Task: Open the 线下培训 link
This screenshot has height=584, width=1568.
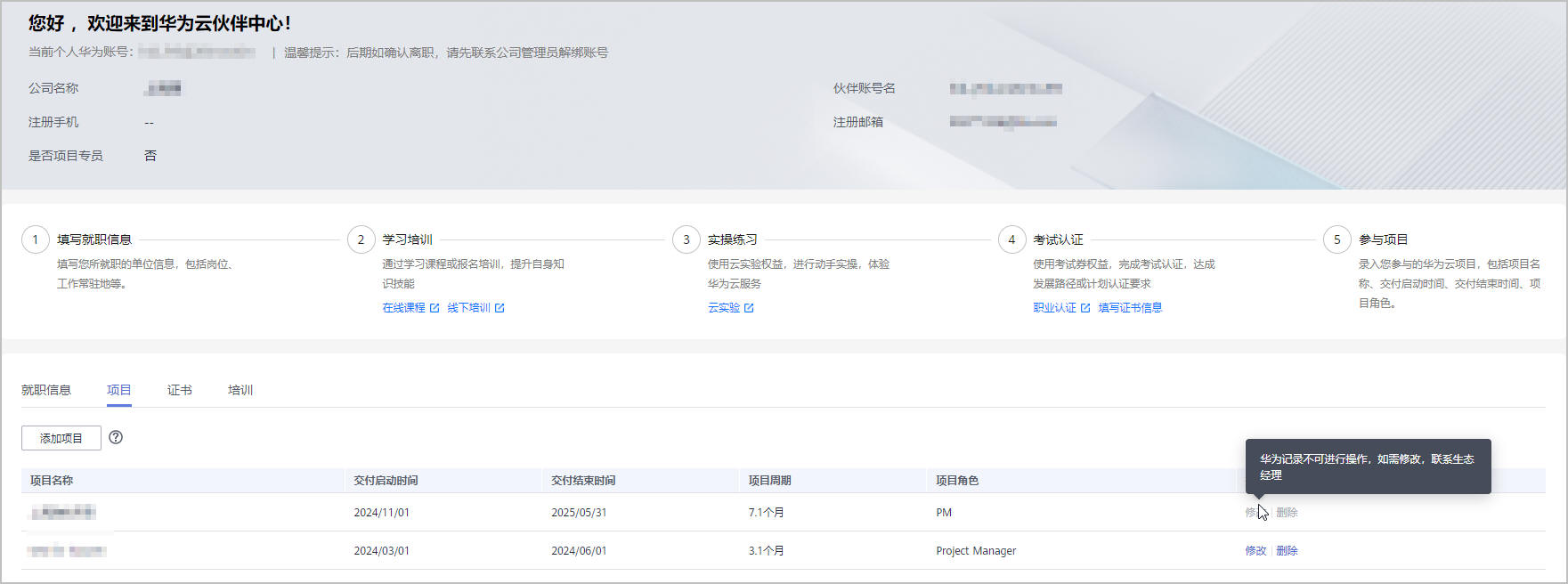Action: pyautogui.click(x=468, y=308)
